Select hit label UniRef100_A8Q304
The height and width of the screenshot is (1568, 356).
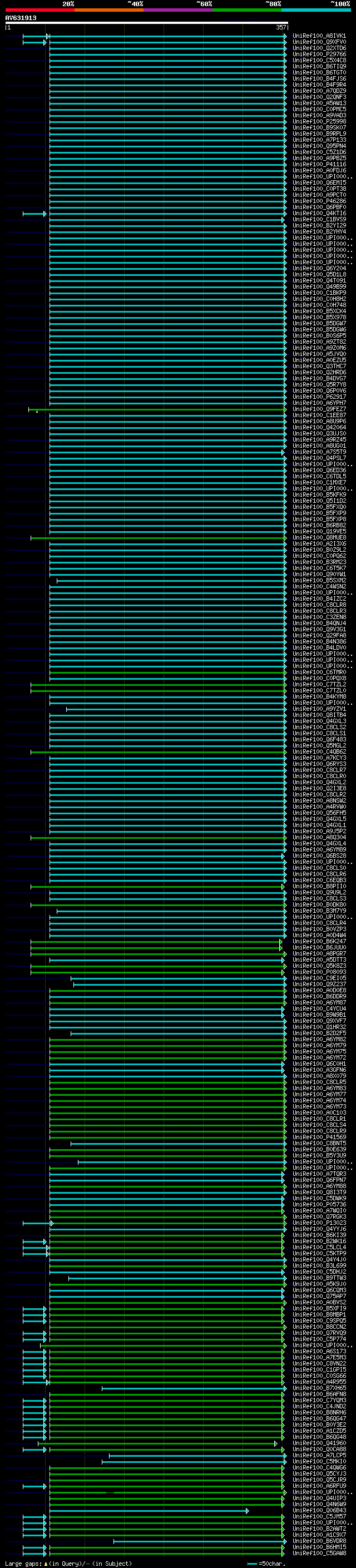(319, 838)
